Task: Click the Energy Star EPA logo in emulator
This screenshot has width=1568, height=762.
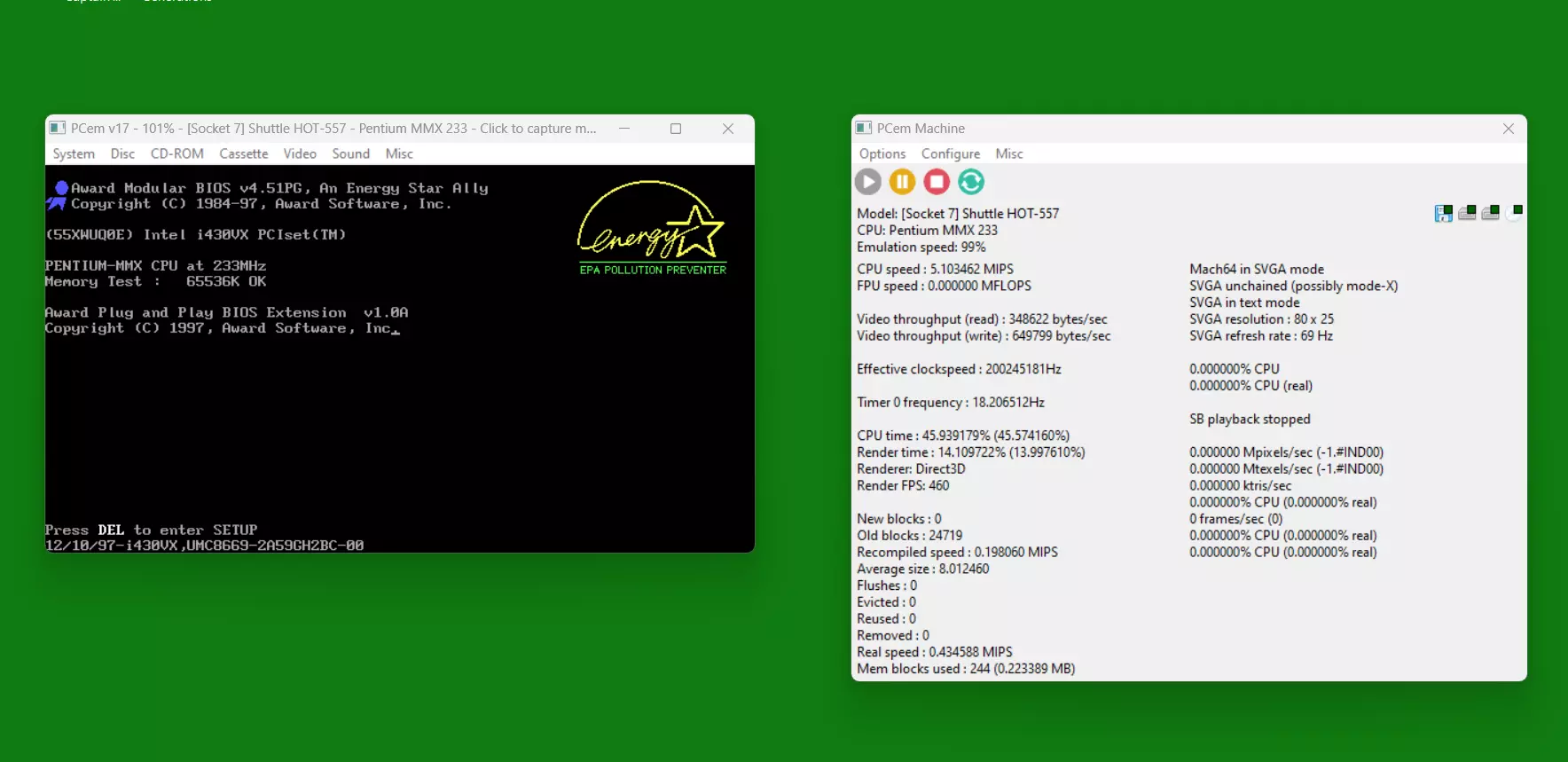Action: coord(652,228)
